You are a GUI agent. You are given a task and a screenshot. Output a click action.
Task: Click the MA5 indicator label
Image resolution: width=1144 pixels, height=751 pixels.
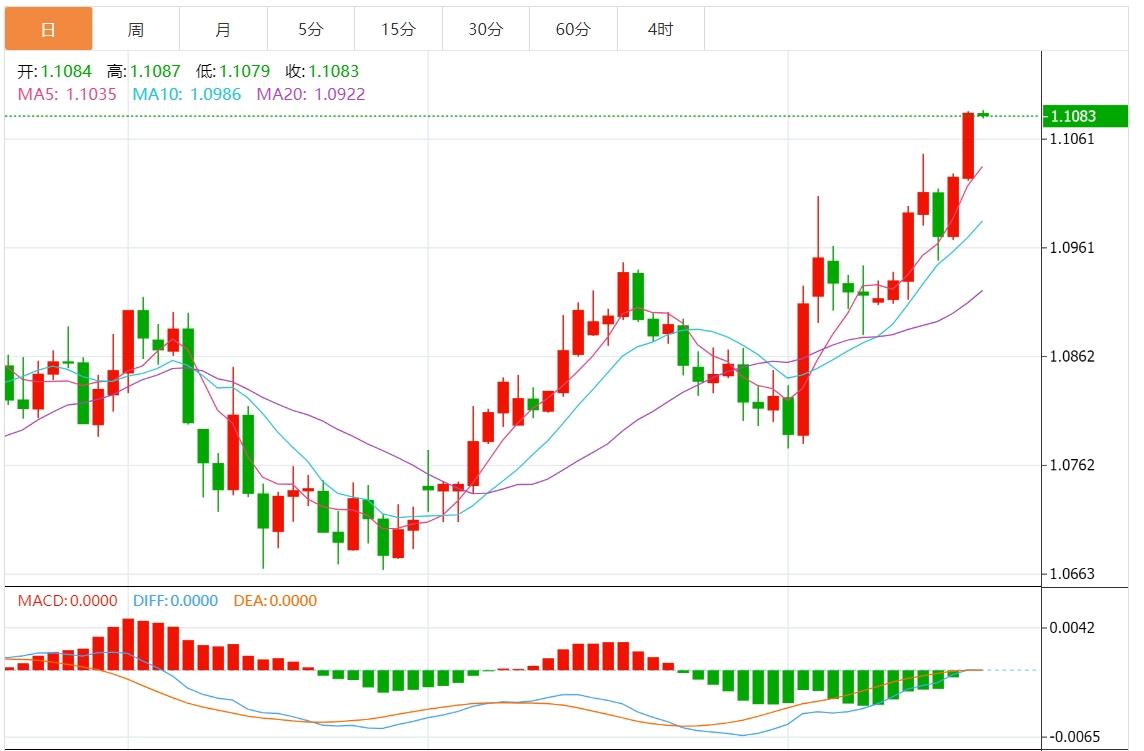67,94
